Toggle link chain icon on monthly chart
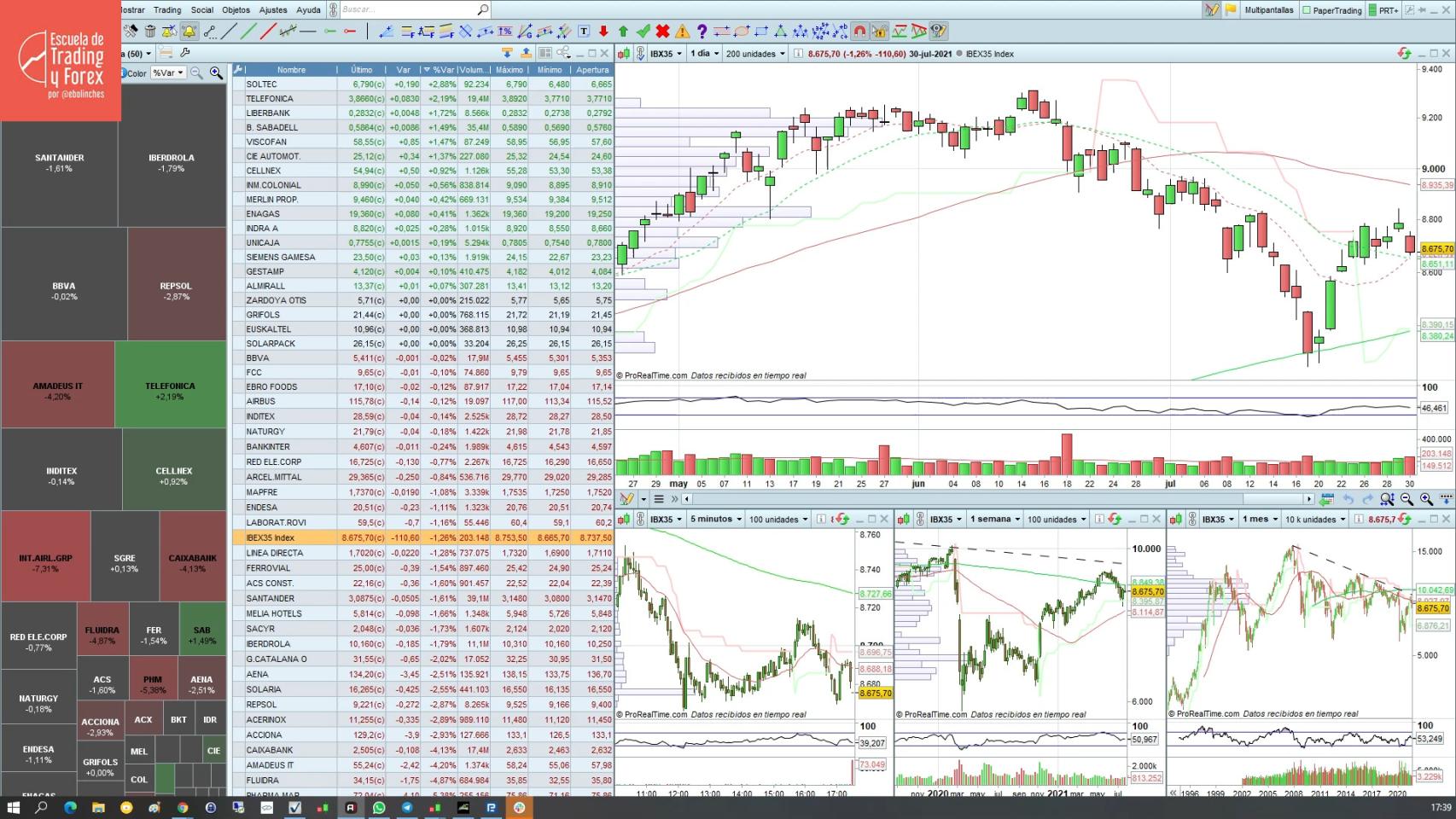This screenshot has height=819, width=1456. coord(1192,519)
